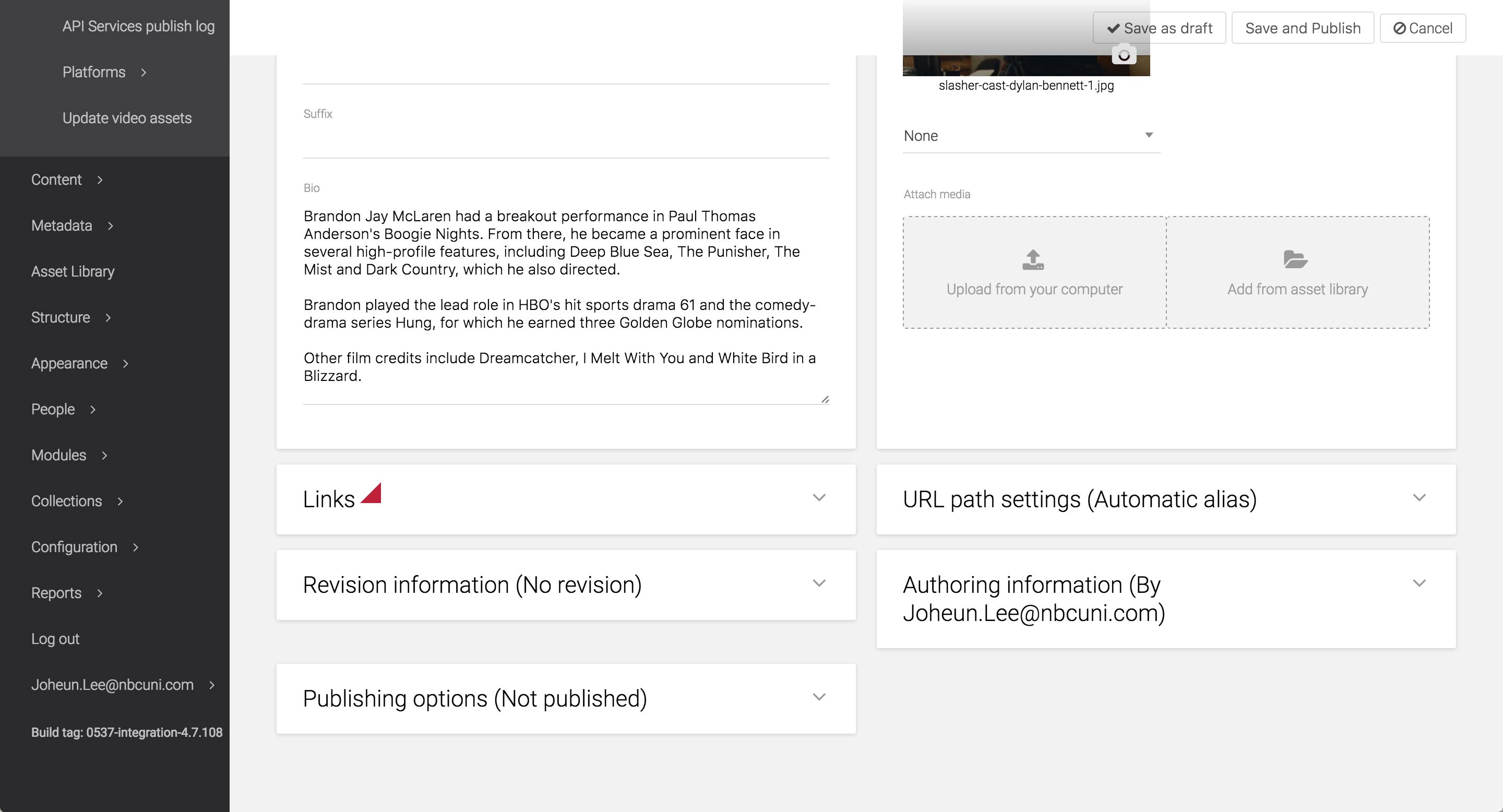Click into the Suffix input field

(565, 143)
